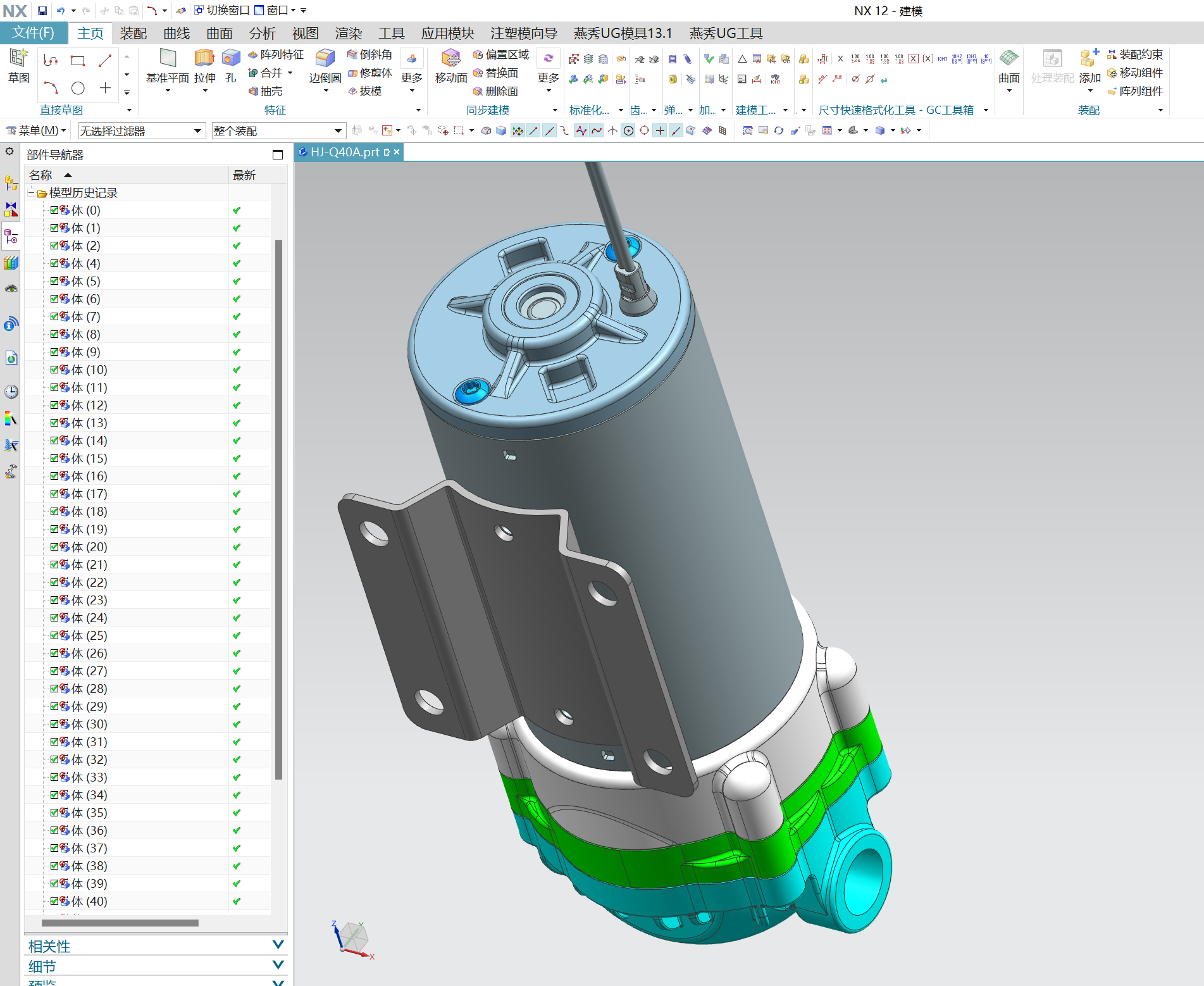Open the Move Face (移动面) tool
Image resolution: width=1204 pixels, height=986 pixels.
pyautogui.click(x=451, y=58)
